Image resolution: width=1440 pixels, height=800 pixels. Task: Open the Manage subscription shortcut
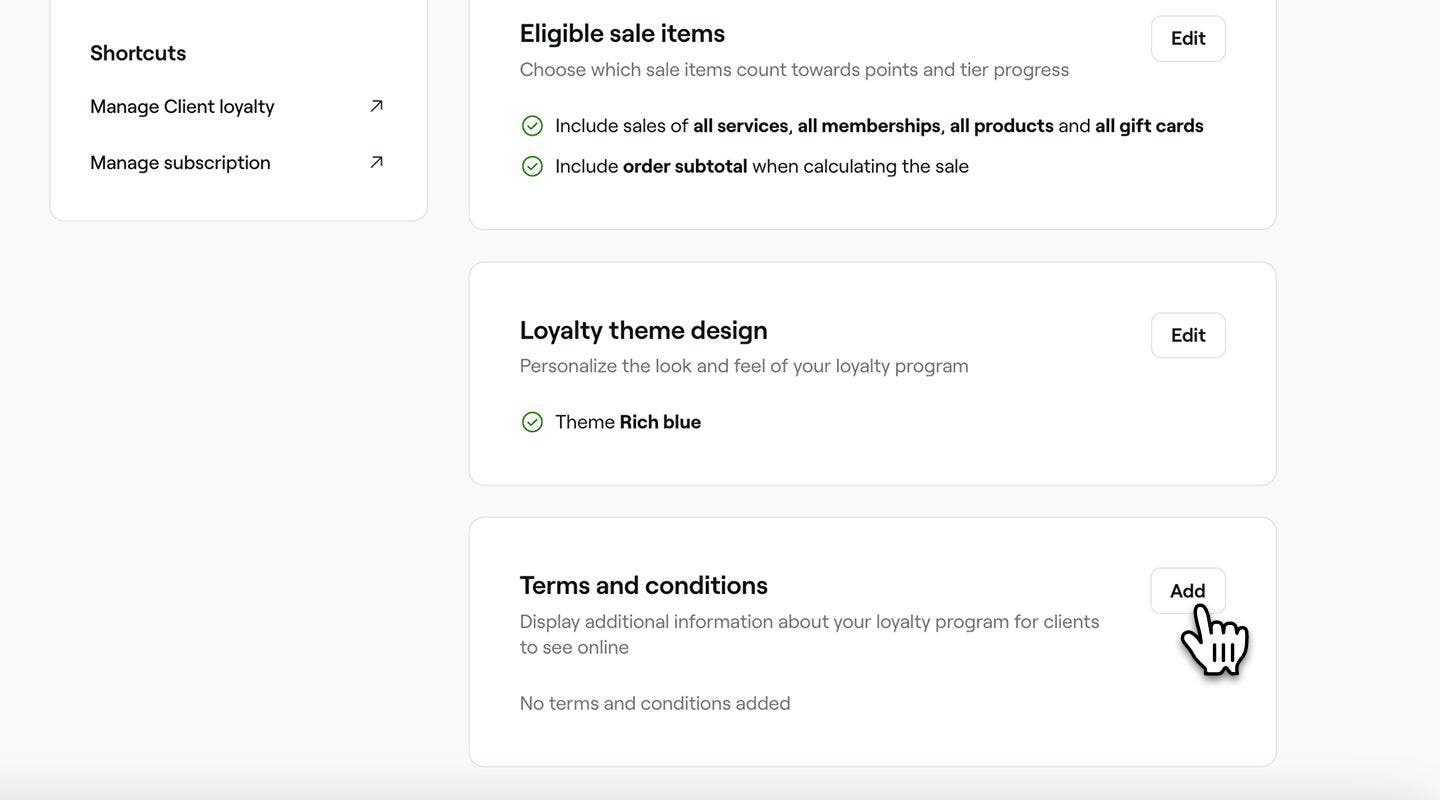(237, 162)
